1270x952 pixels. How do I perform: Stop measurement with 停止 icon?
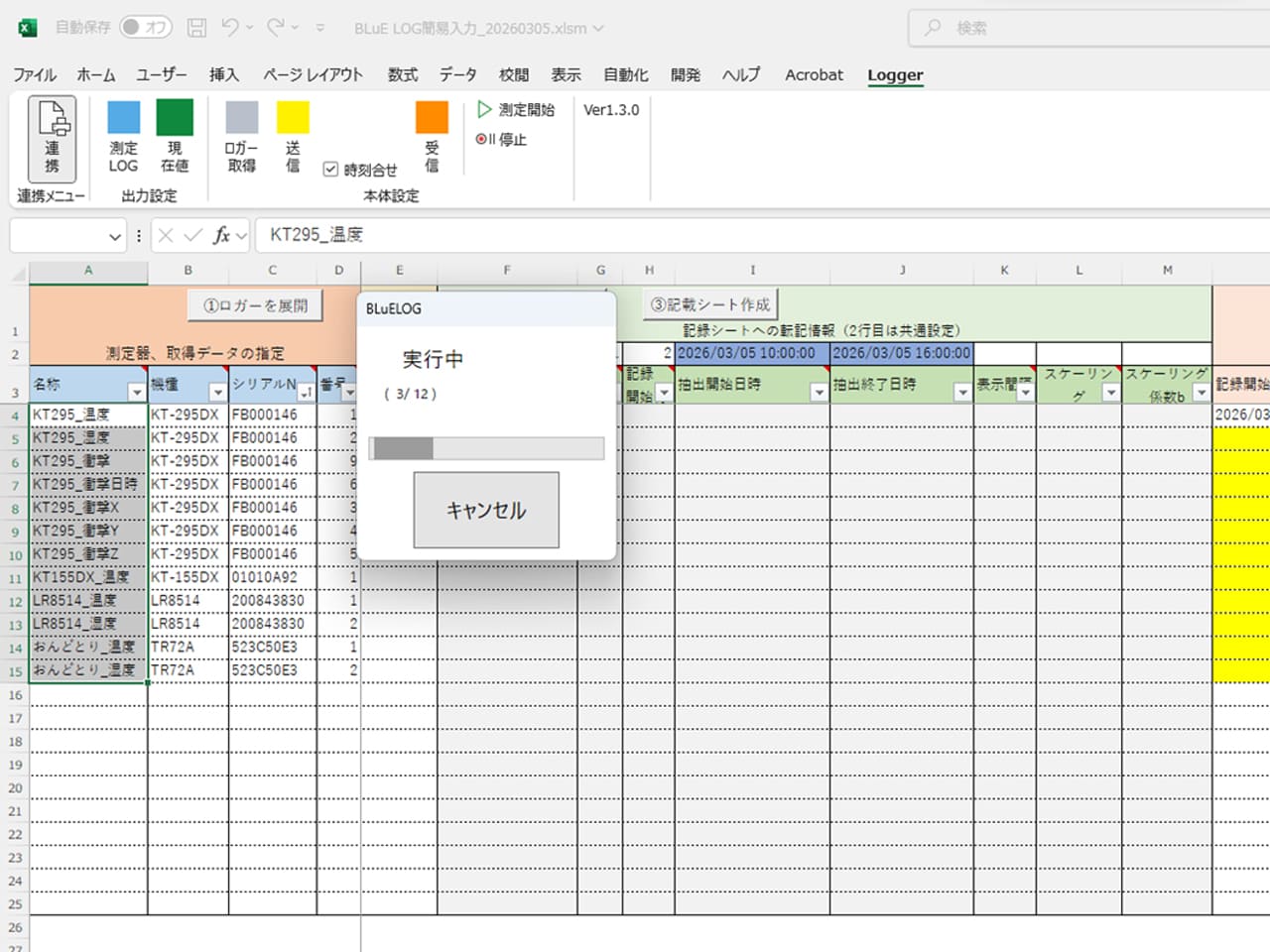[x=482, y=140]
